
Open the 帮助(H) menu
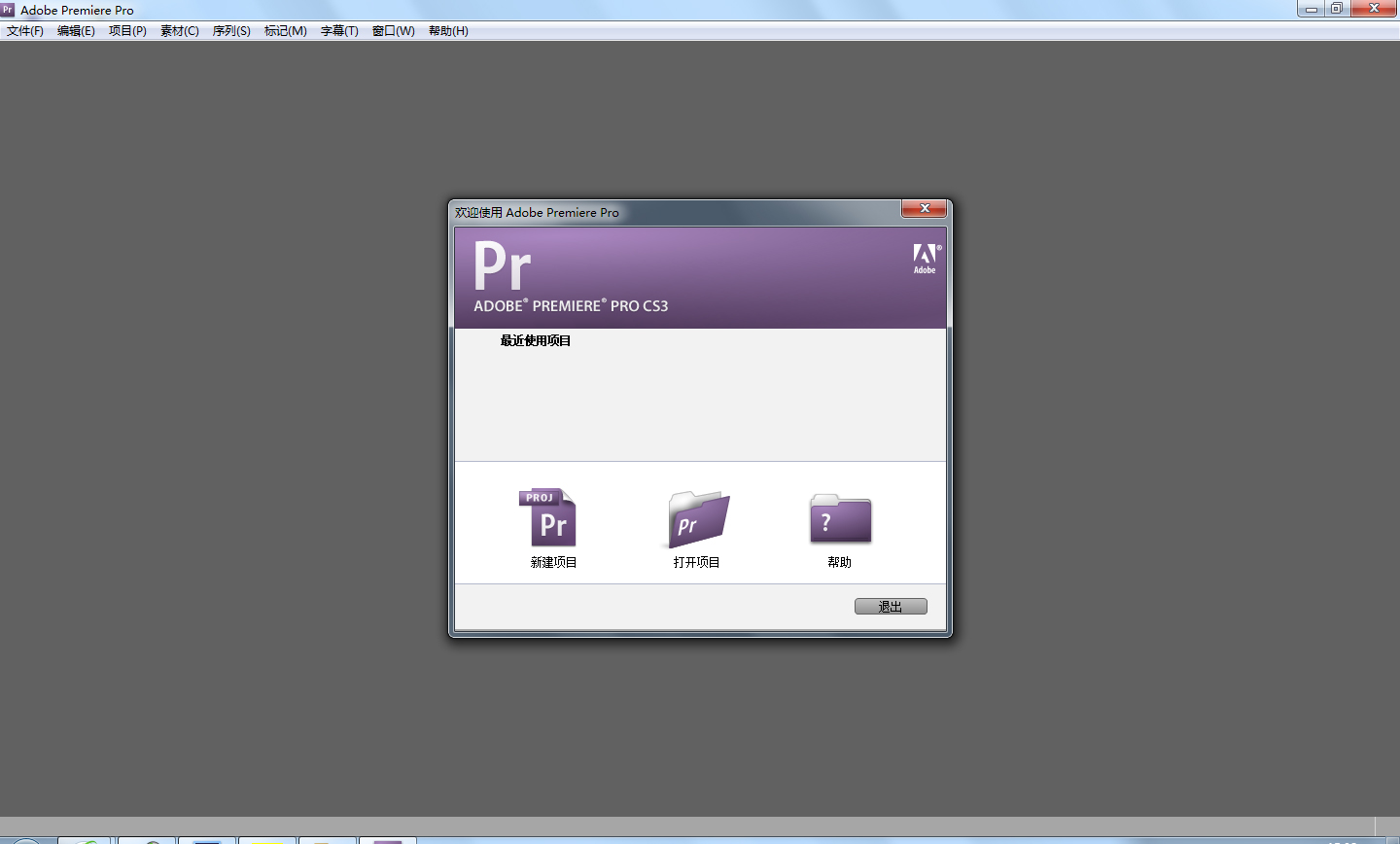[x=448, y=31]
